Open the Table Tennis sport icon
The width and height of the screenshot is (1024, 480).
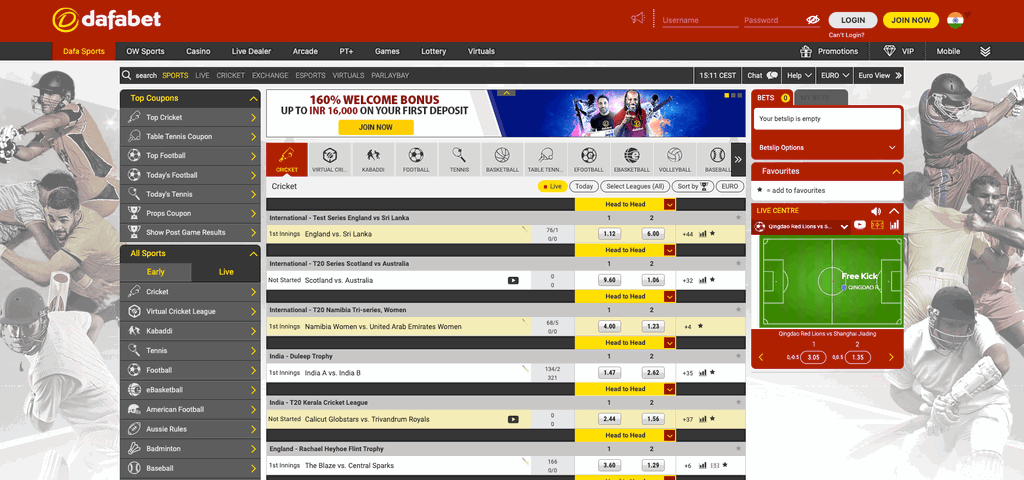coord(545,159)
